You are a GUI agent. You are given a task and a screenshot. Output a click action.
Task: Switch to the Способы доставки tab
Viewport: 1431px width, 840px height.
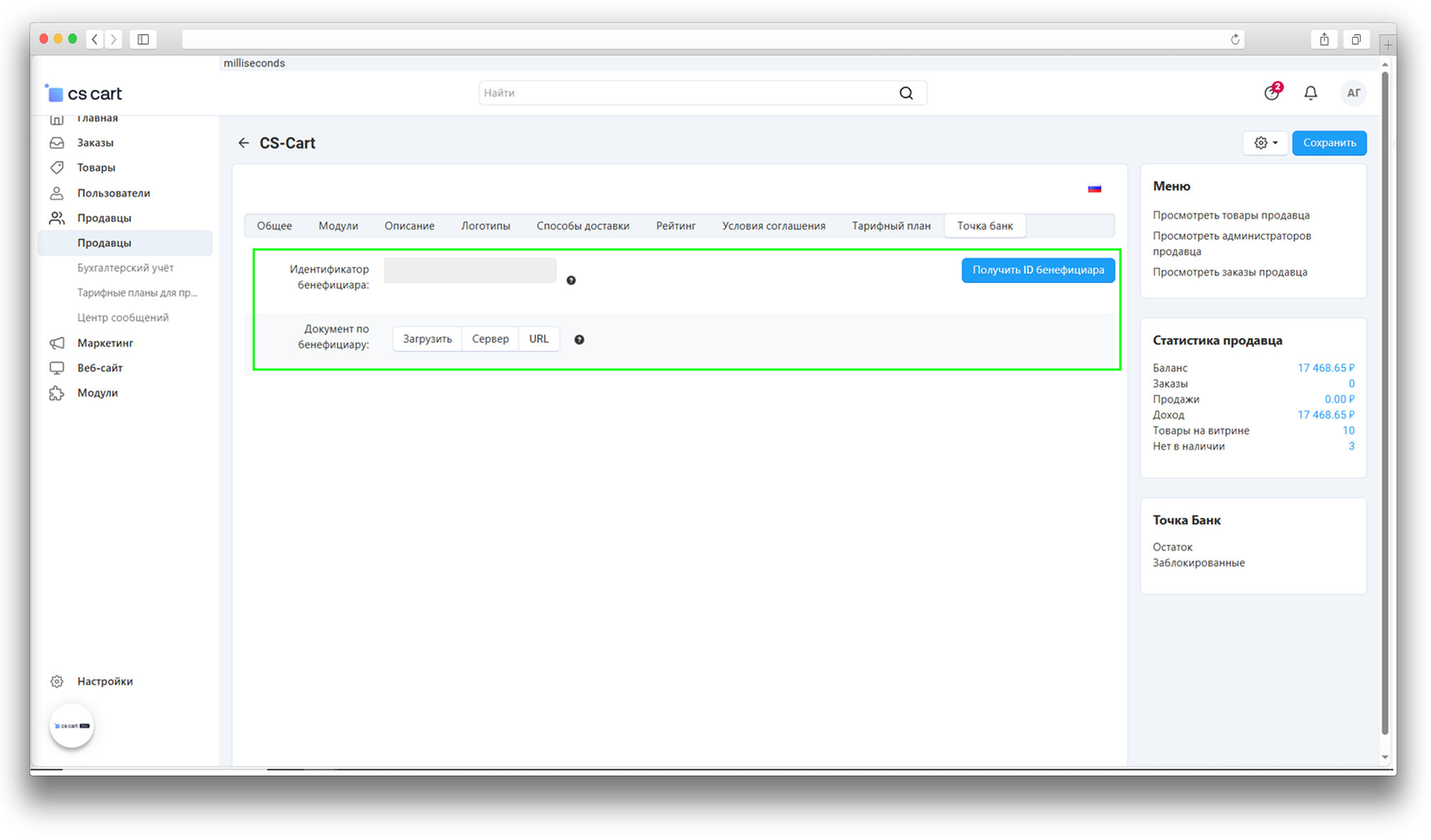(582, 226)
